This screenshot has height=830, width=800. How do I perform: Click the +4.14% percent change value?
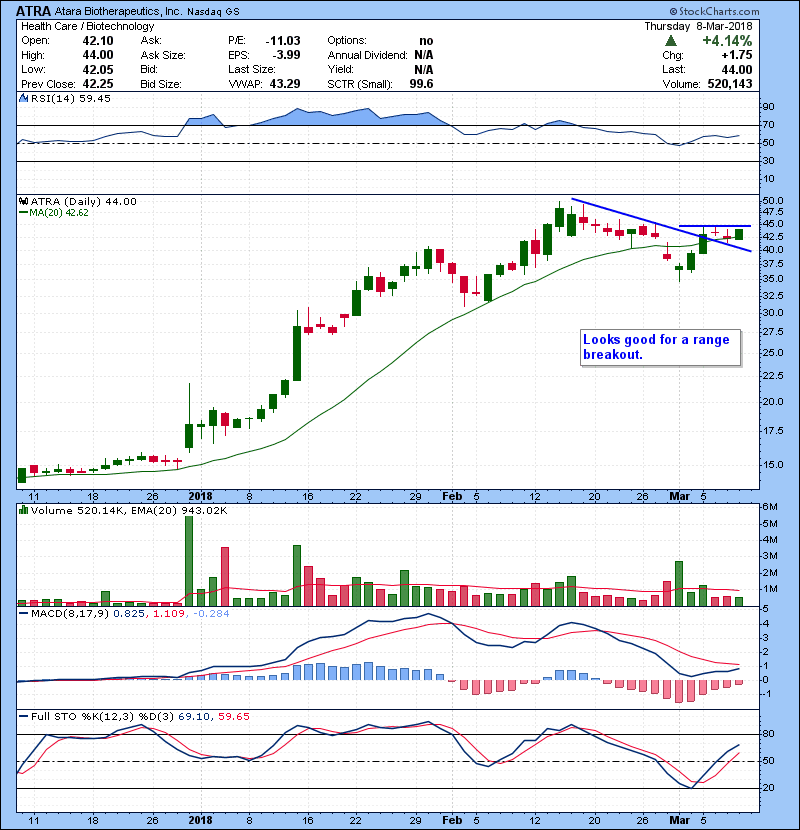(x=727, y=41)
